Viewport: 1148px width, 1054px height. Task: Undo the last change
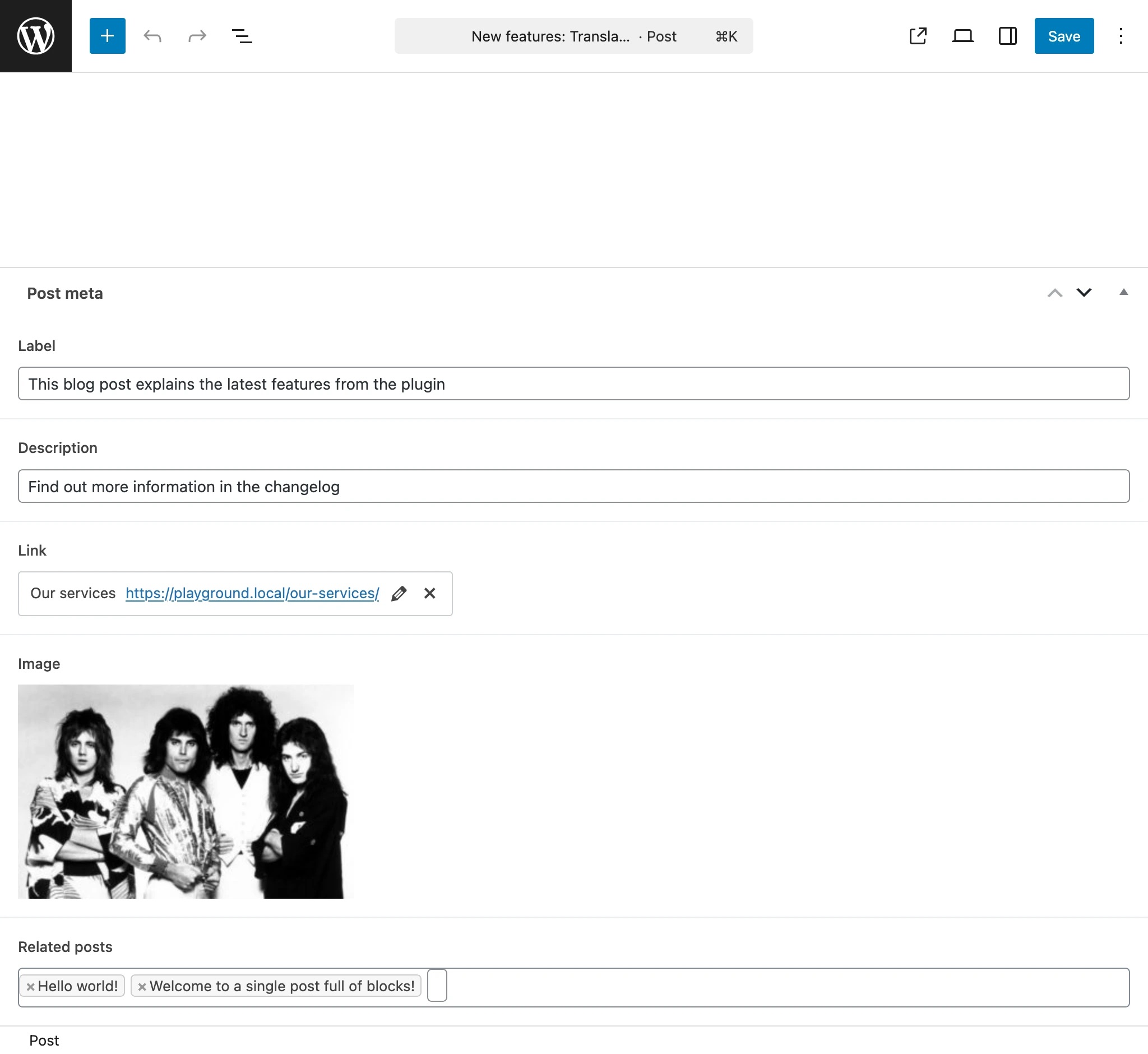tap(152, 36)
